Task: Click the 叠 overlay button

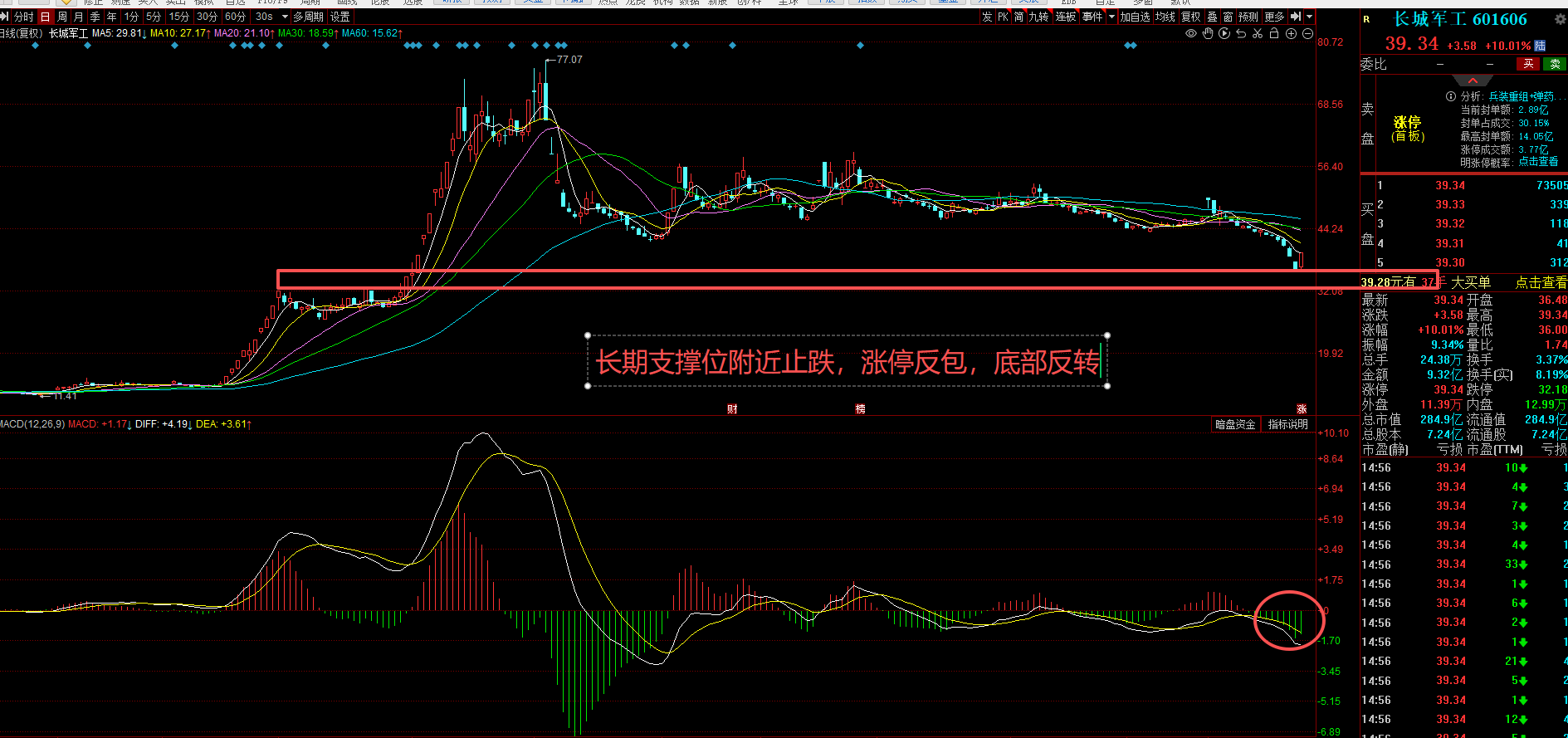Action: (1212, 17)
